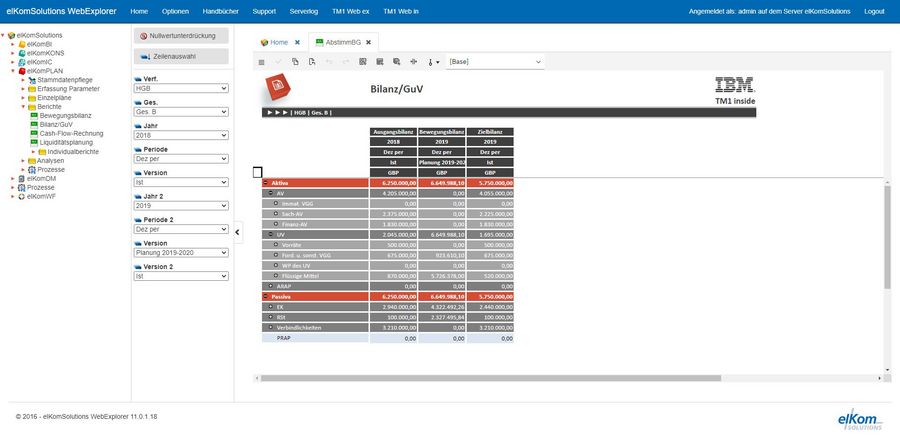Click the Logout link
Viewport: 900px width, 439px height.
[874, 11]
